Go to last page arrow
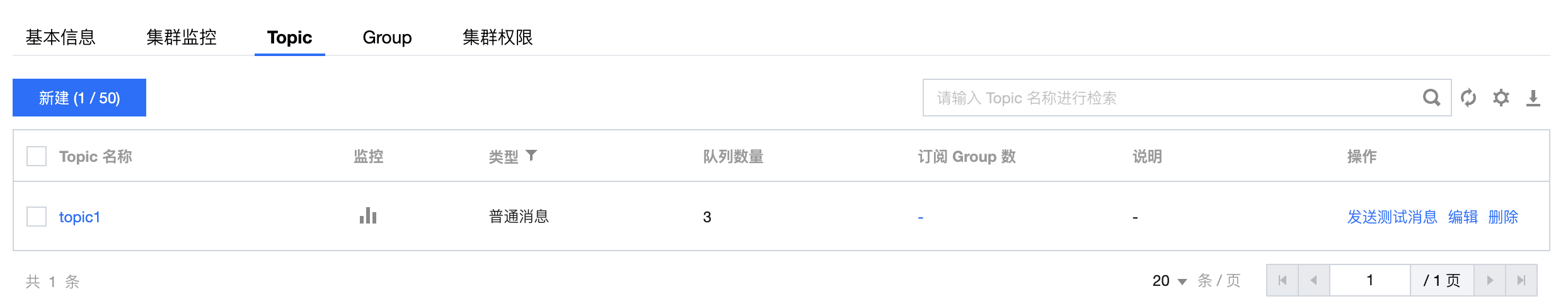 [1521, 280]
